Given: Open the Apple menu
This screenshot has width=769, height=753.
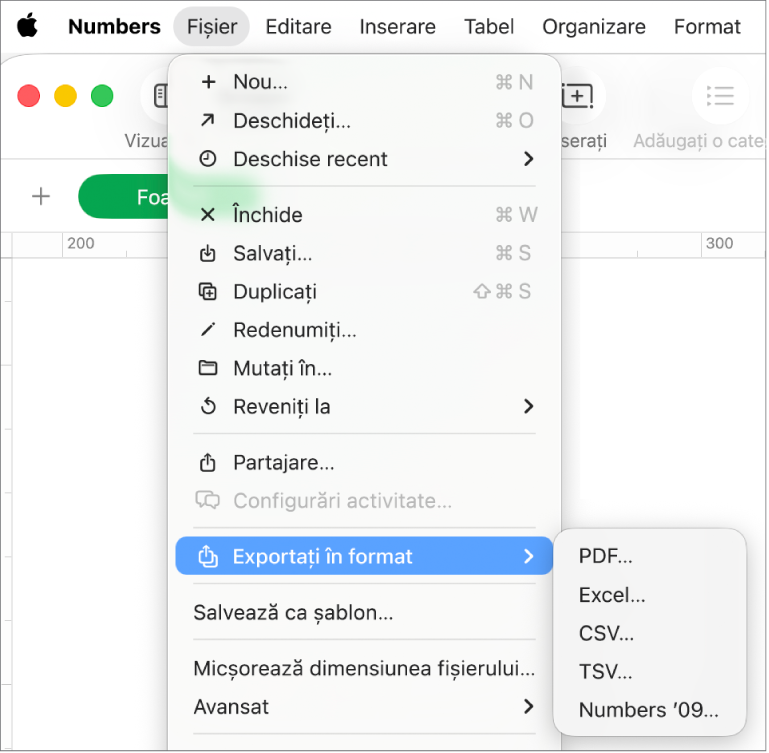Looking at the screenshot, I should (27, 26).
